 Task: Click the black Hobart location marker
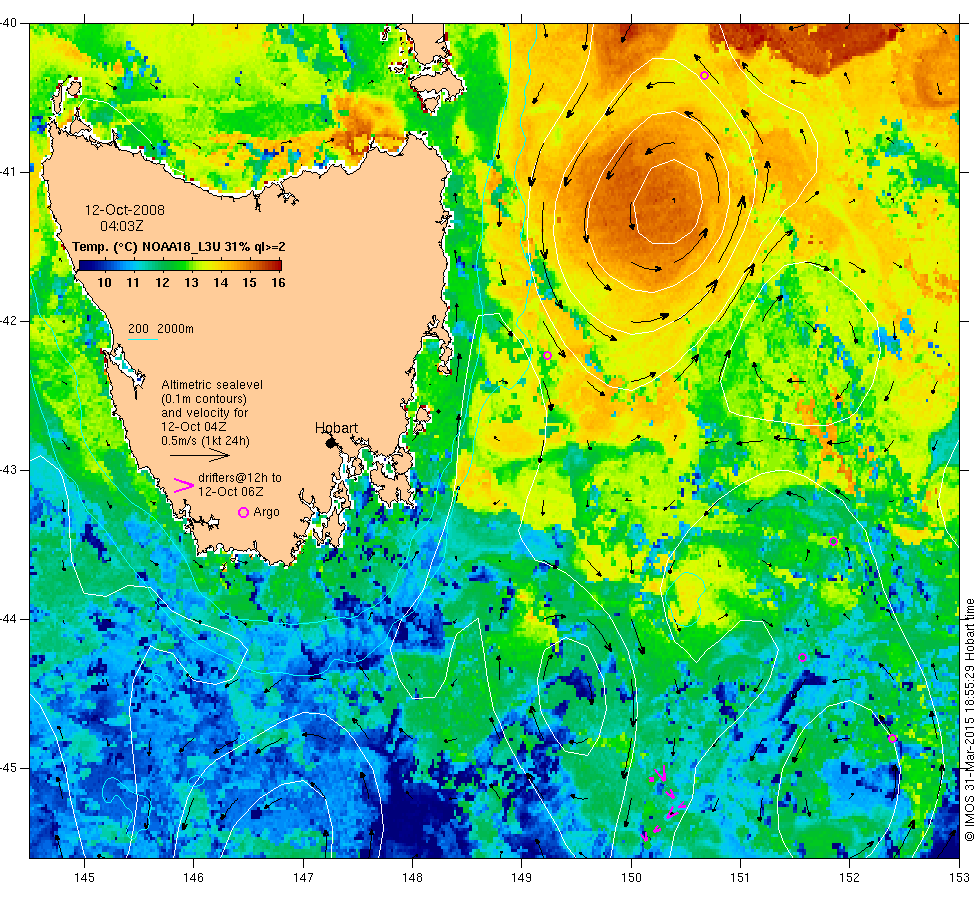point(331,443)
